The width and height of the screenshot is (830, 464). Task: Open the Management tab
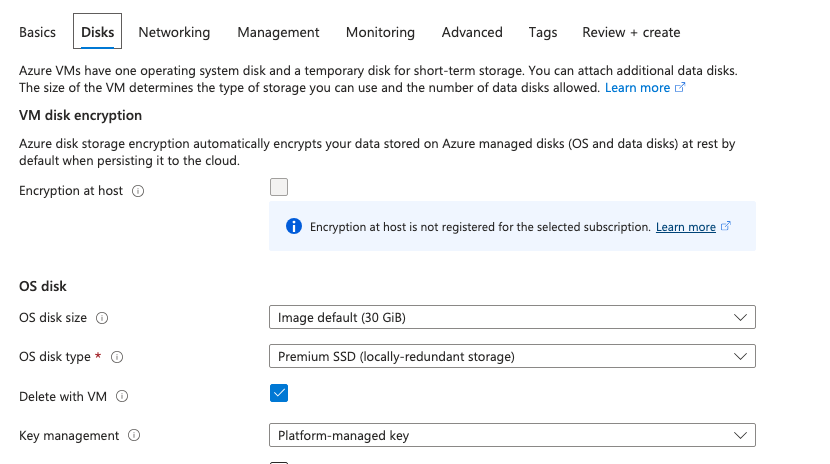coord(278,32)
